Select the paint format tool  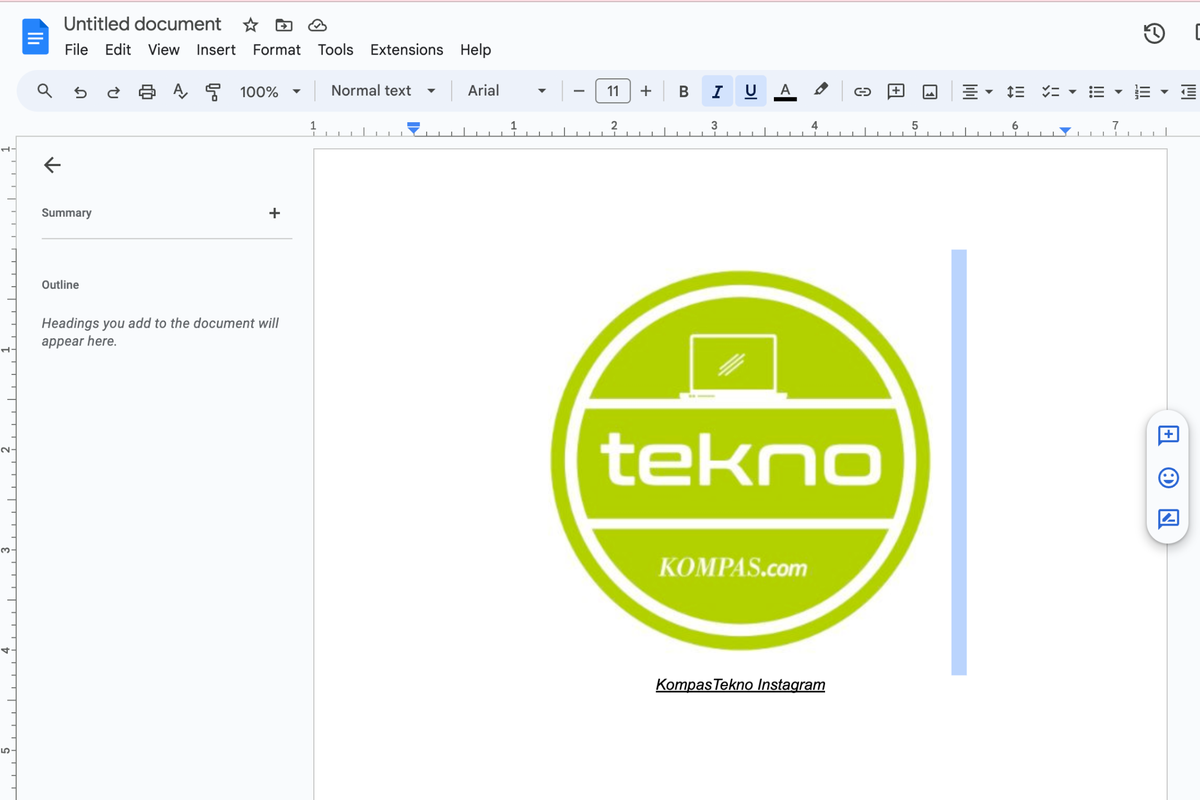point(213,91)
